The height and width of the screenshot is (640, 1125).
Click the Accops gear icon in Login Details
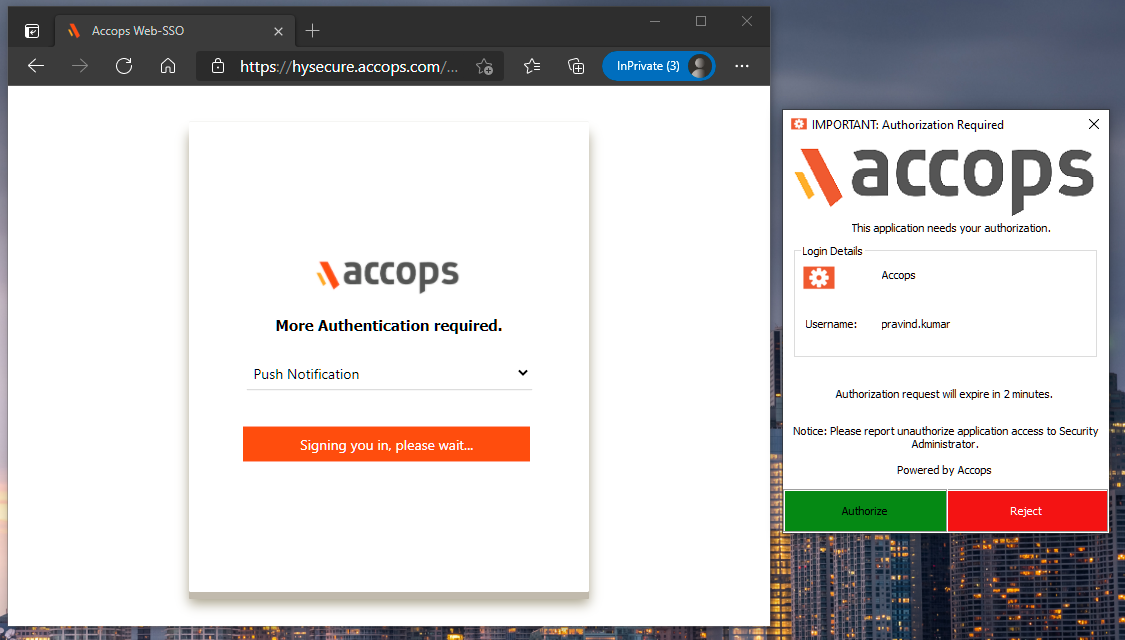pyautogui.click(x=819, y=277)
